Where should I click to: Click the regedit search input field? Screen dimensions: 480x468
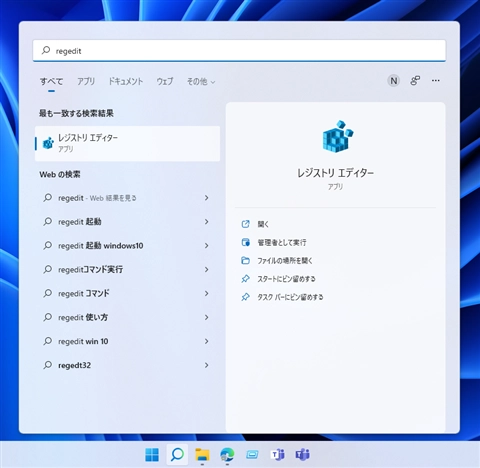(239, 51)
